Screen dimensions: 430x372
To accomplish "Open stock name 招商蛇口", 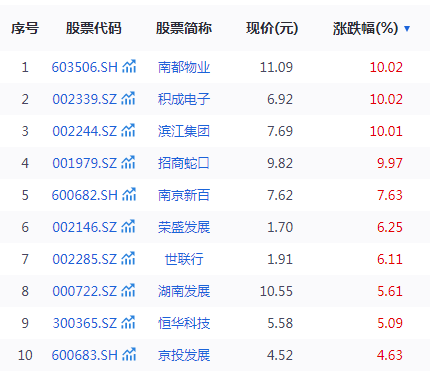I will tap(184, 163).
